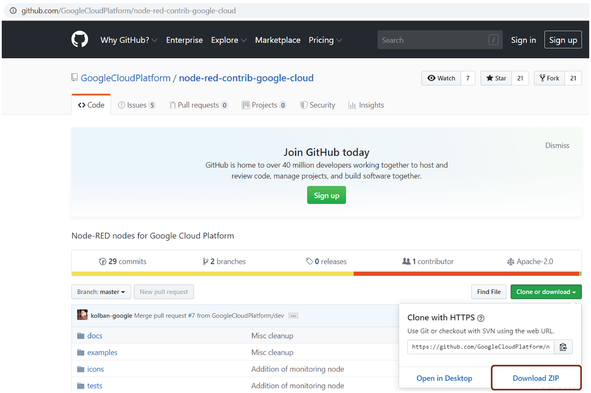Click Download ZIP
591x393 pixels.
coord(536,378)
